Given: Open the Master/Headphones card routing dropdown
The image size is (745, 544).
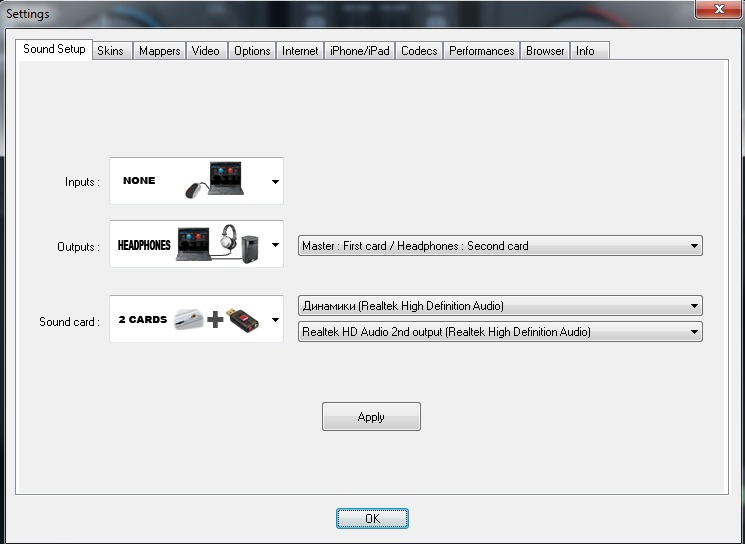Looking at the screenshot, I should [x=500, y=246].
